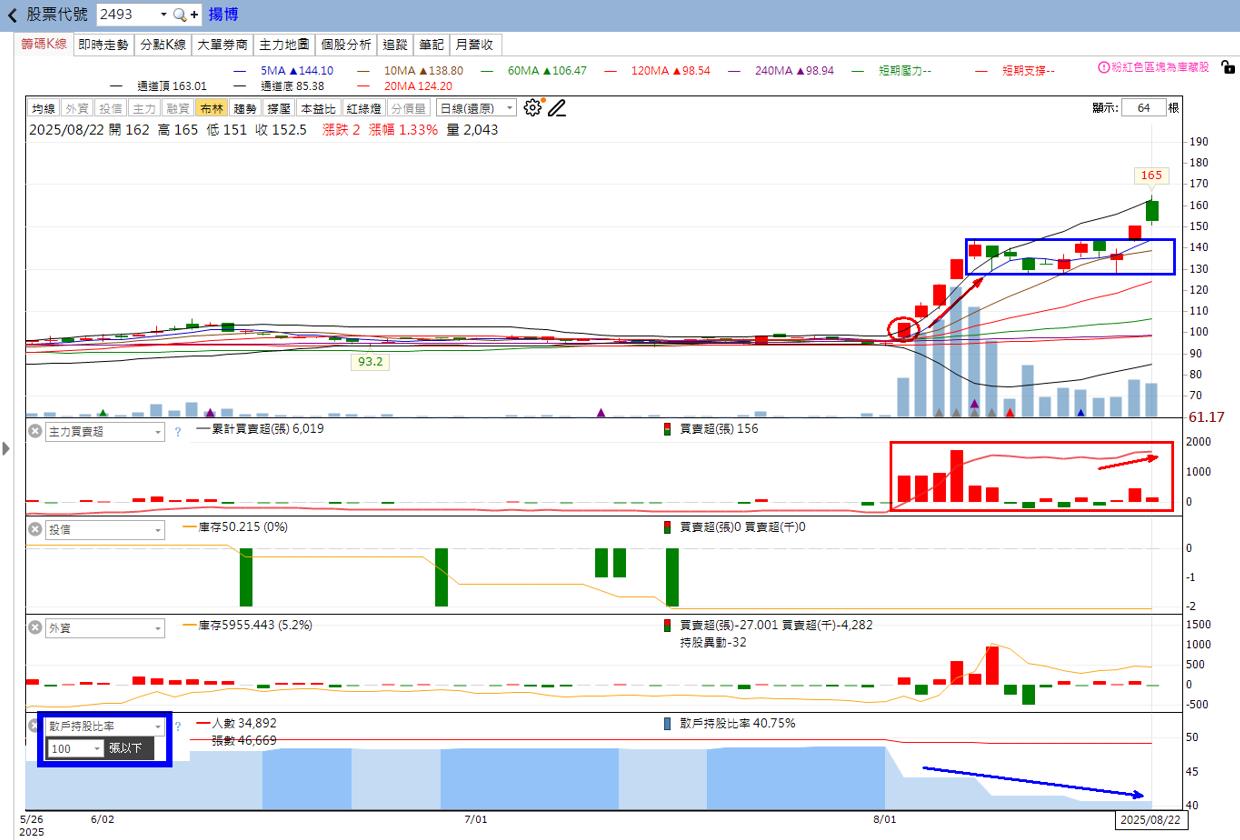
Task: Close the 主力買賣超 indicator panel
Action: click(35, 432)
